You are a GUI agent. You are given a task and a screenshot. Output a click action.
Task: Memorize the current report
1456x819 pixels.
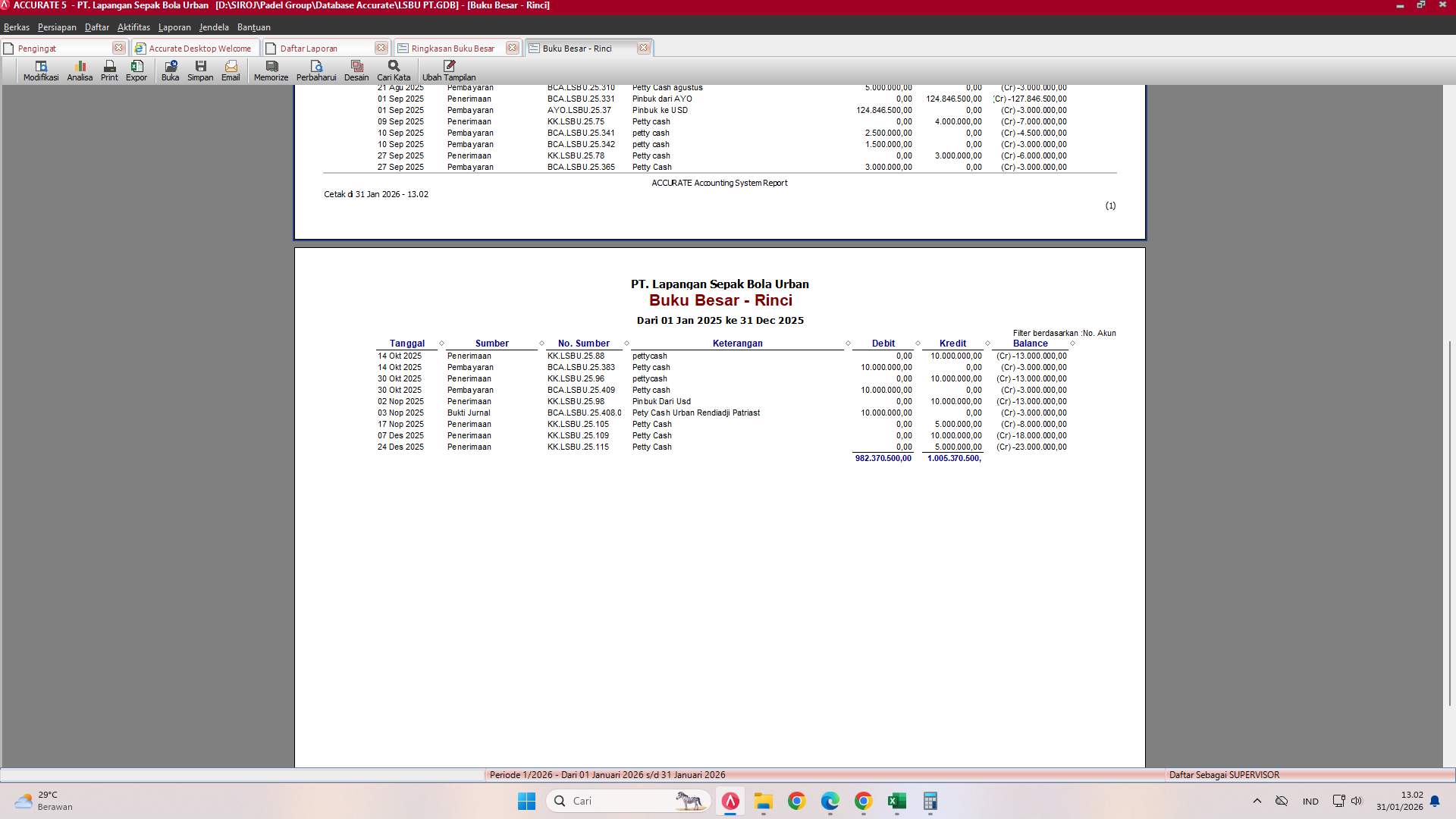(x=270, y=70)
